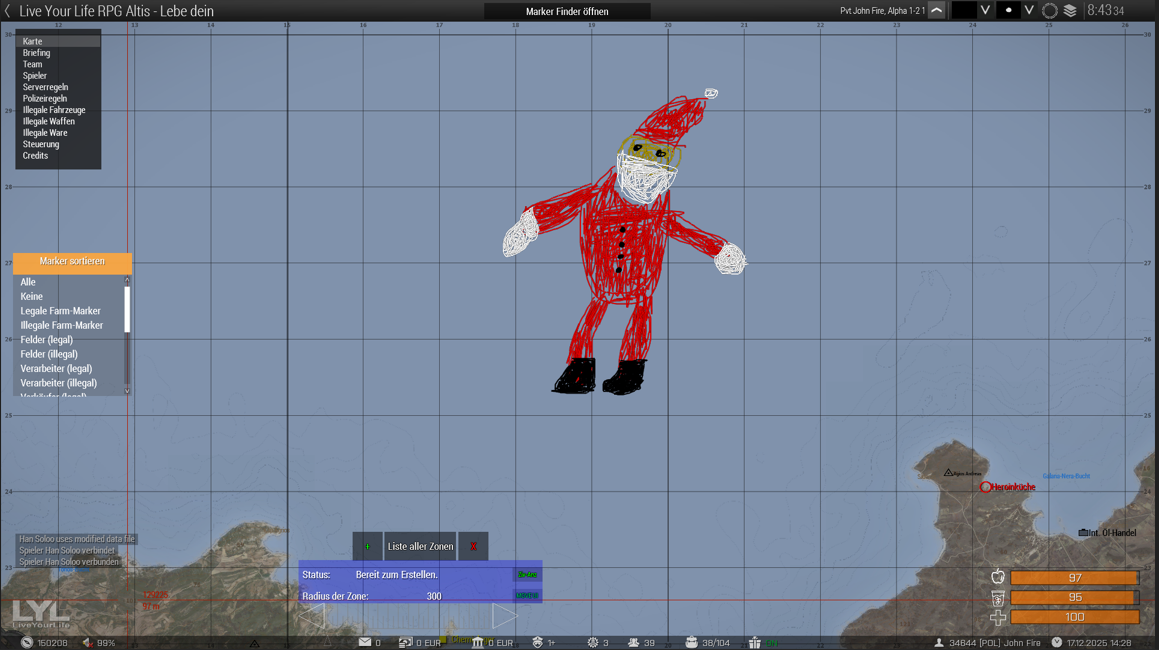Increase the zone radius with the right arrow
Screen dimensions: 1159x650
pyautogui.click(x=504, y=616)
